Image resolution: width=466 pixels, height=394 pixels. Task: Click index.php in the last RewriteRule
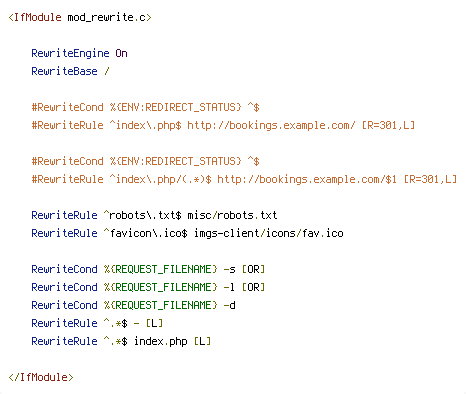[x=160, y=341]
